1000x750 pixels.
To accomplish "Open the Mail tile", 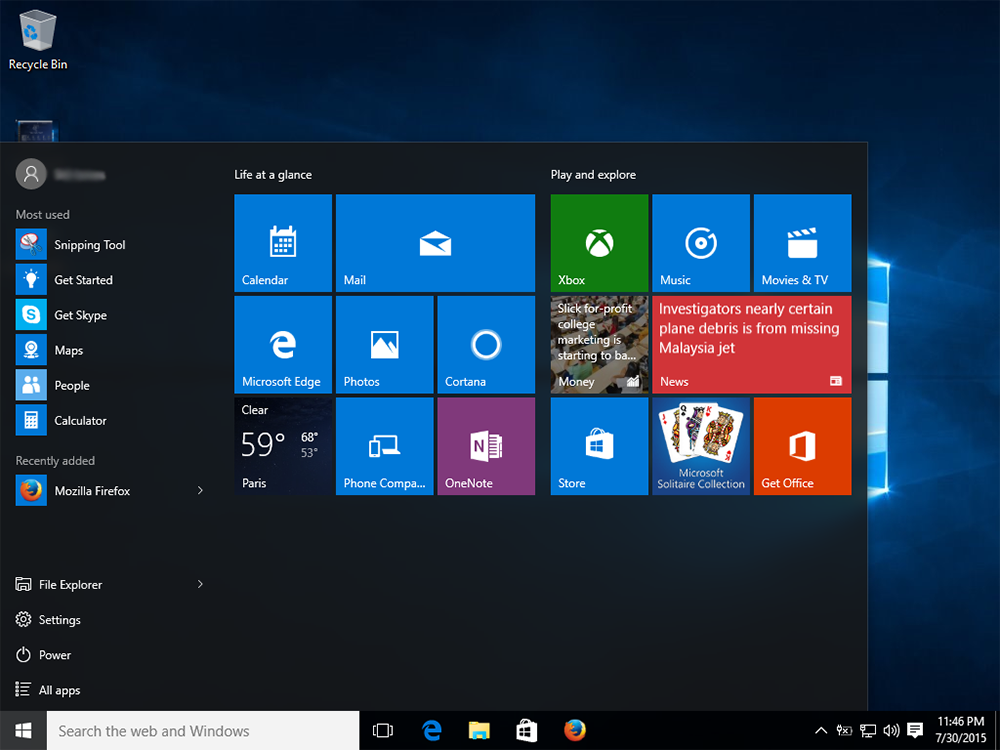I will click(436, 243).
